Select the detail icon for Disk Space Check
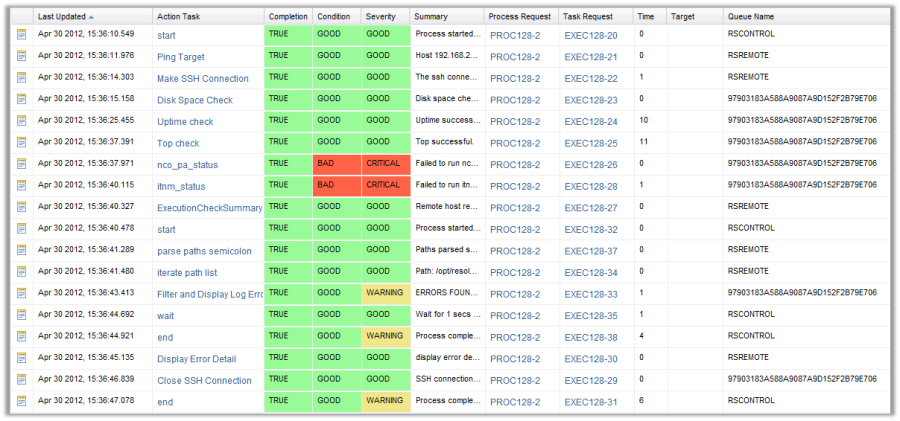900x421 pixels. pos(21,99)
